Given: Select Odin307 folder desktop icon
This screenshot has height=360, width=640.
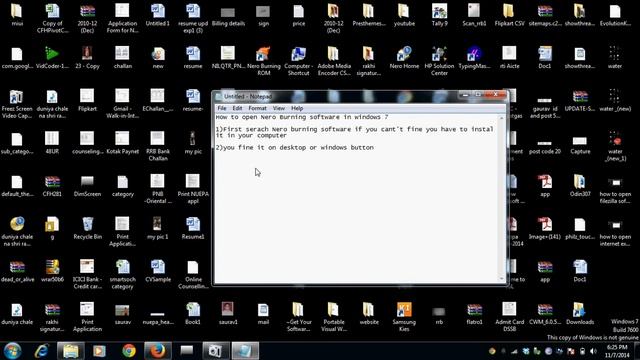Looking at the screenshot, I should point(580,186).
